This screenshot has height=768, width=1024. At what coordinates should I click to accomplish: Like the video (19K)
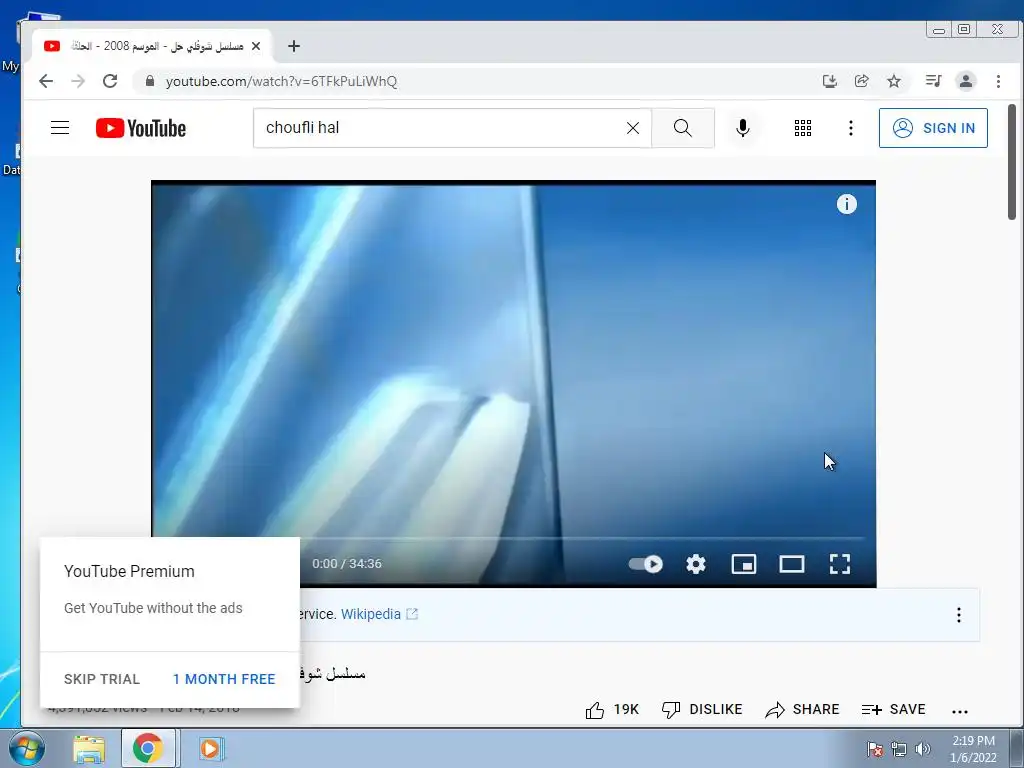point(612,709)
